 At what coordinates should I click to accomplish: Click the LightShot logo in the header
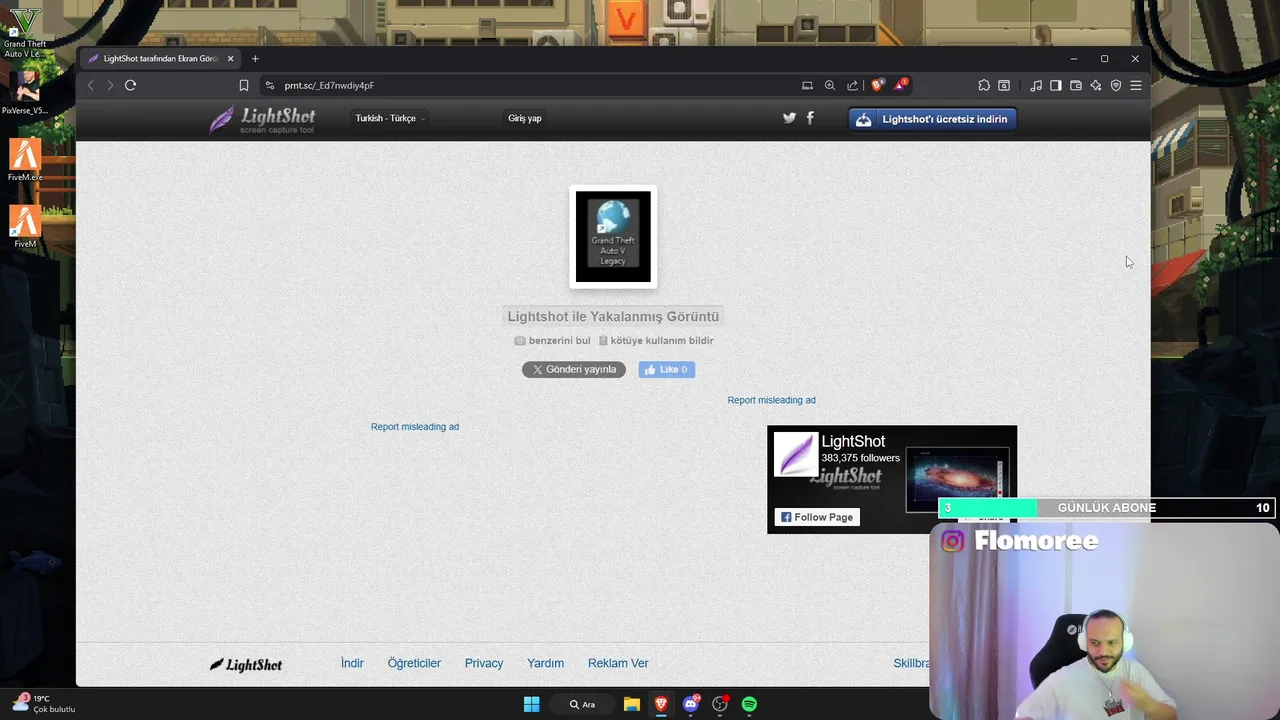261,120
